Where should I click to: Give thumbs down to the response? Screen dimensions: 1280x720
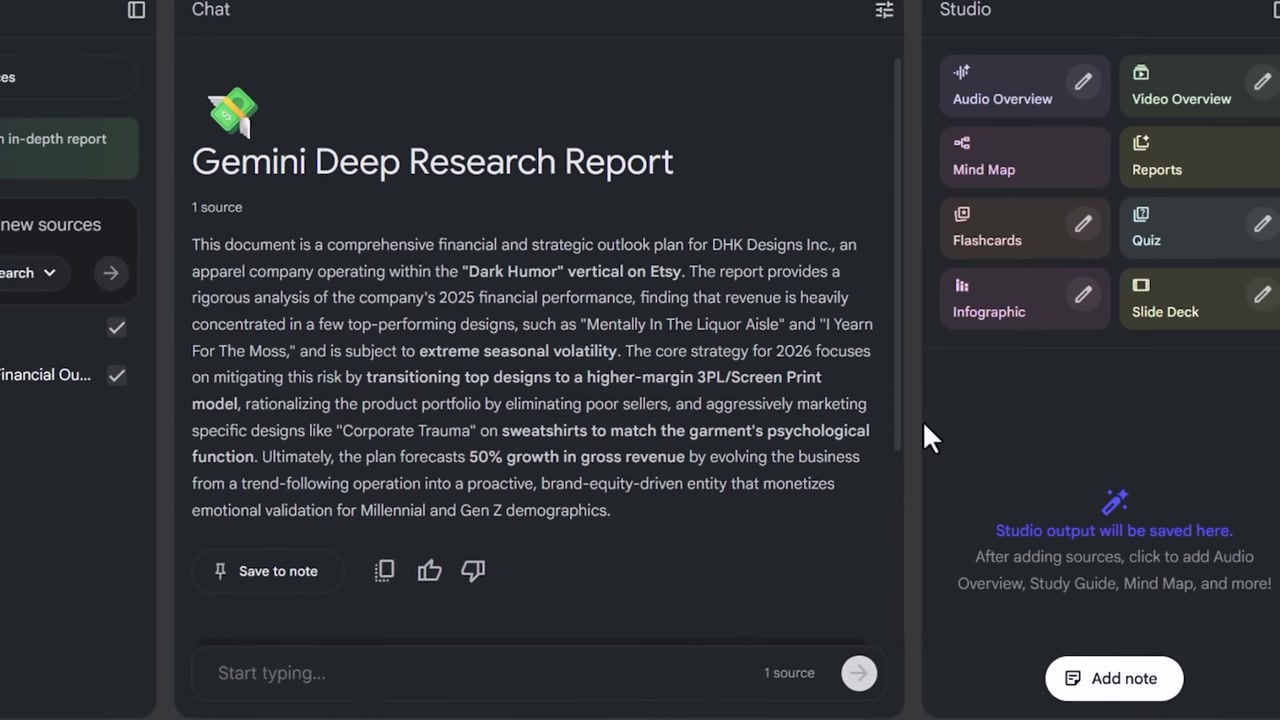tap(473, 571)
